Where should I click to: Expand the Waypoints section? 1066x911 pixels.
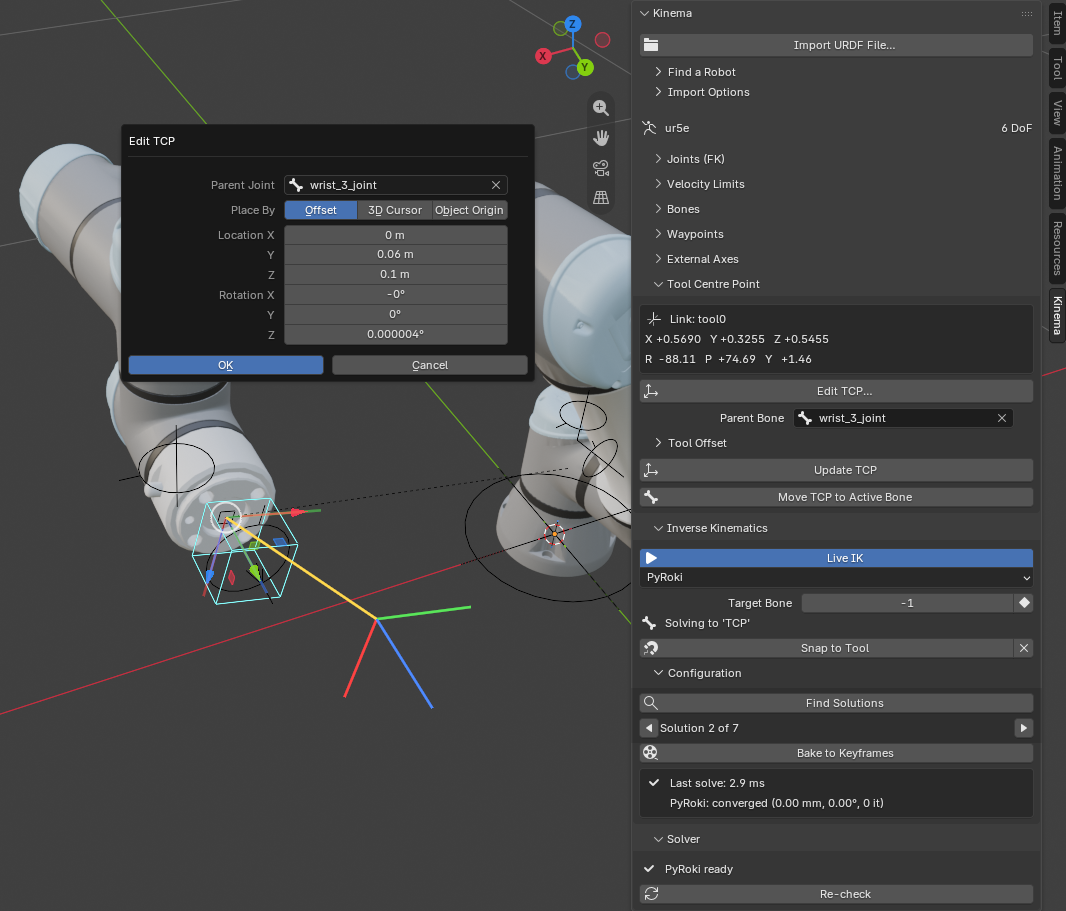tap(658, 234)
